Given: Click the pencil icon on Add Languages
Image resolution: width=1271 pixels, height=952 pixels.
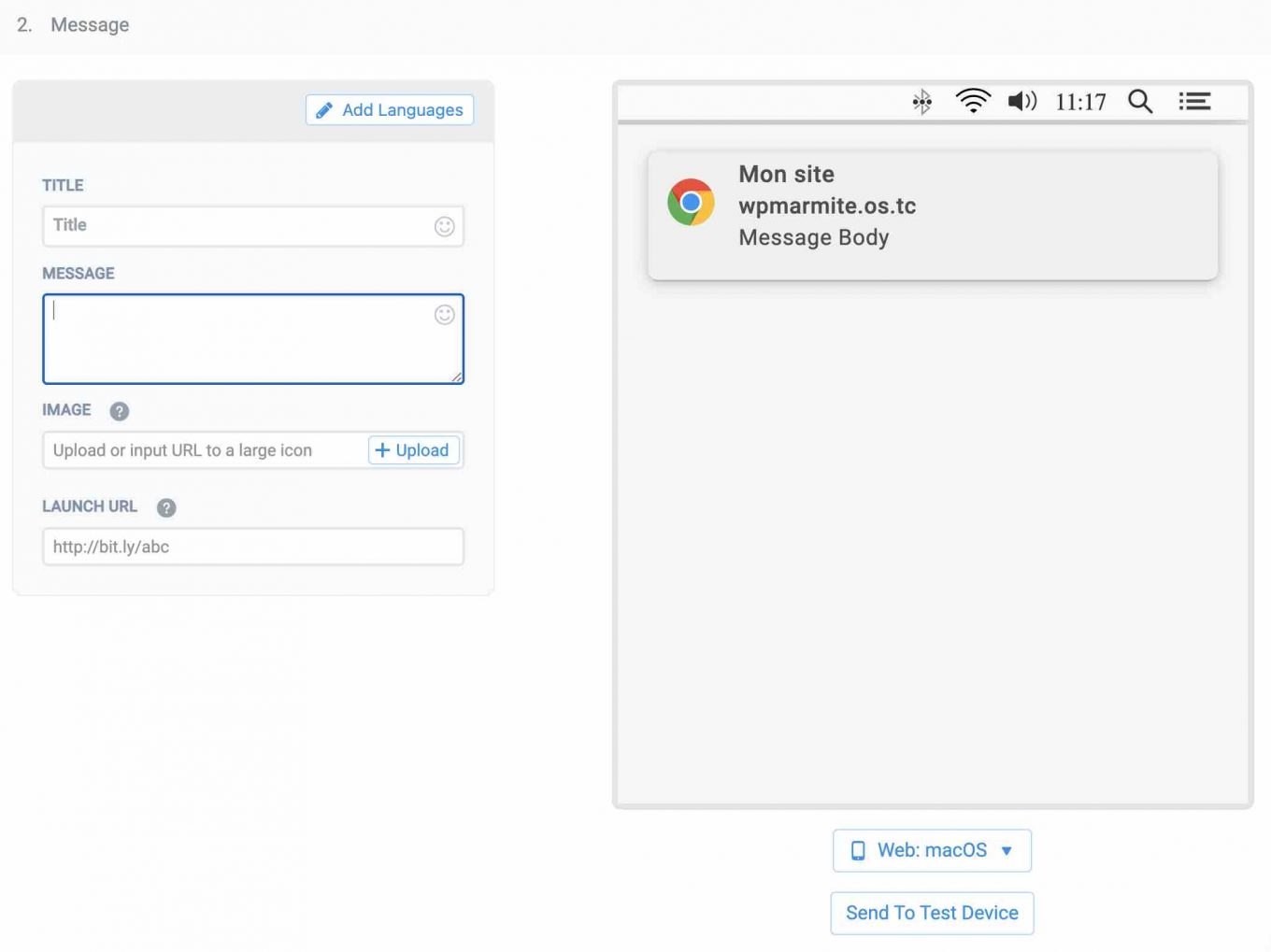Looking at the screenshot, I should click(x=324, y=109).
